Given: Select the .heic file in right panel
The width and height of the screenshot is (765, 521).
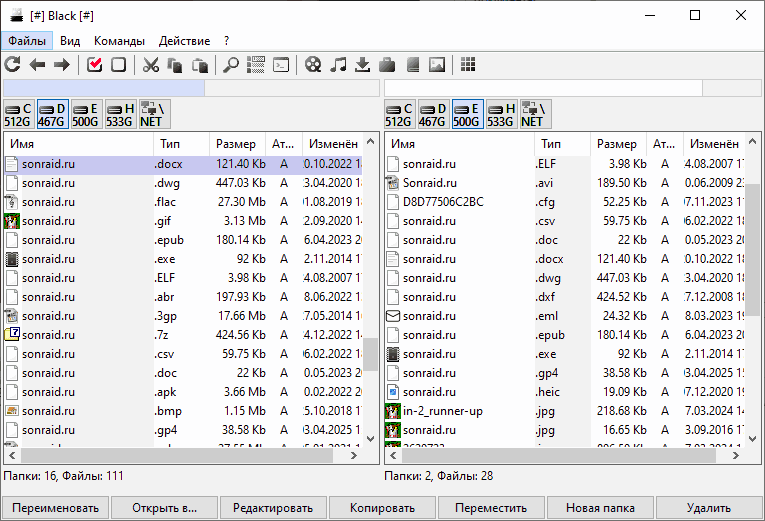Looking at the screenshot, I should [x=564, y=392].
